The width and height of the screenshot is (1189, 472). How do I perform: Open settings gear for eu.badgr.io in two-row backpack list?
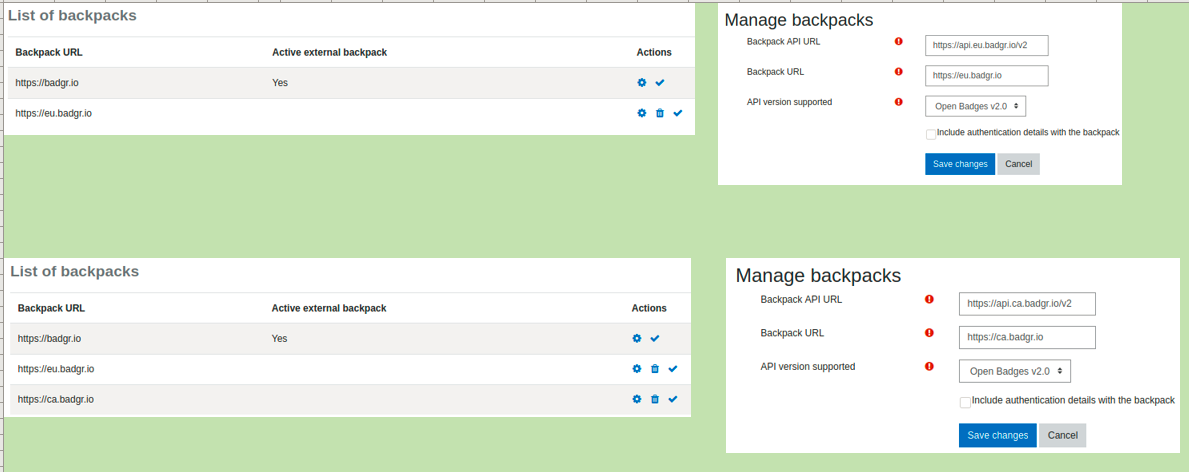642,113
